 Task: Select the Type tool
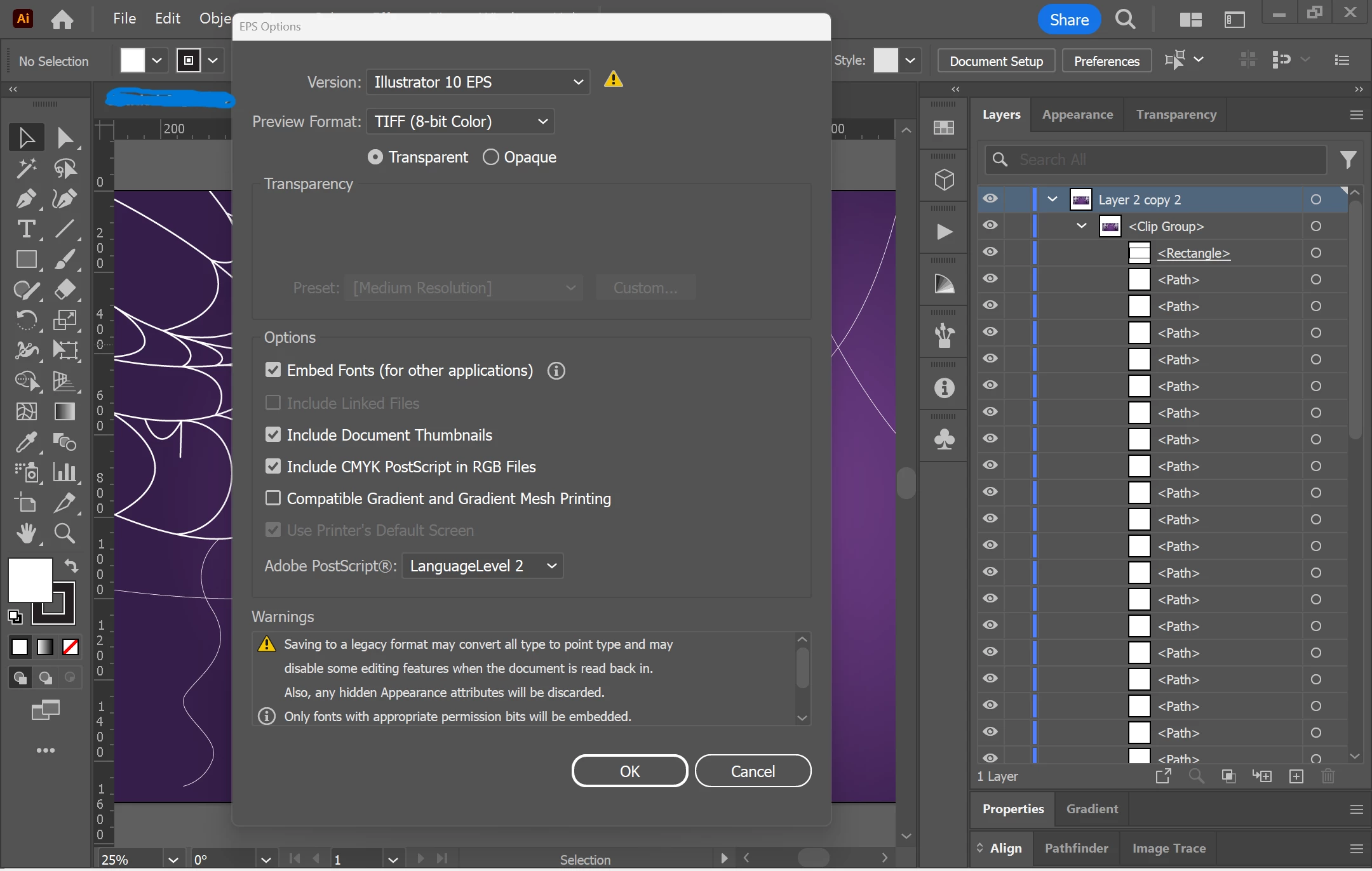pos(25,229)
